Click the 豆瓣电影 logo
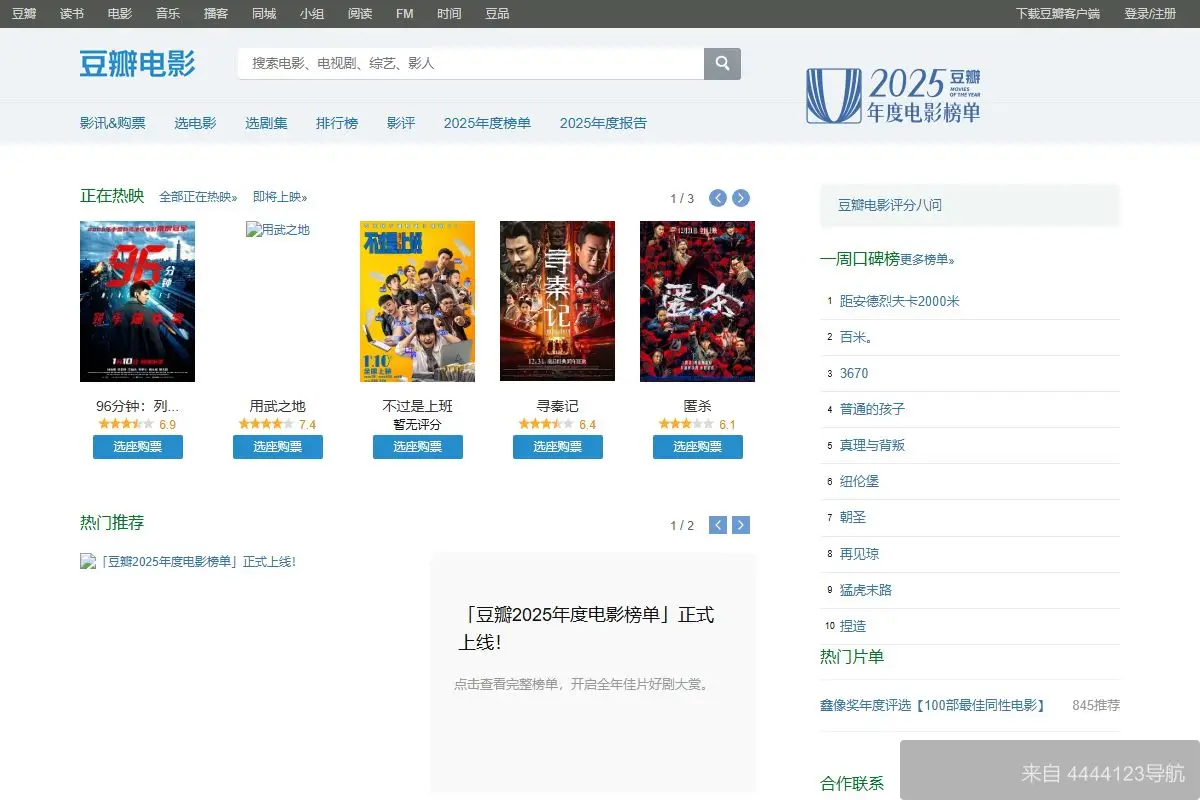1200x800 pixels. coord(136,63)
